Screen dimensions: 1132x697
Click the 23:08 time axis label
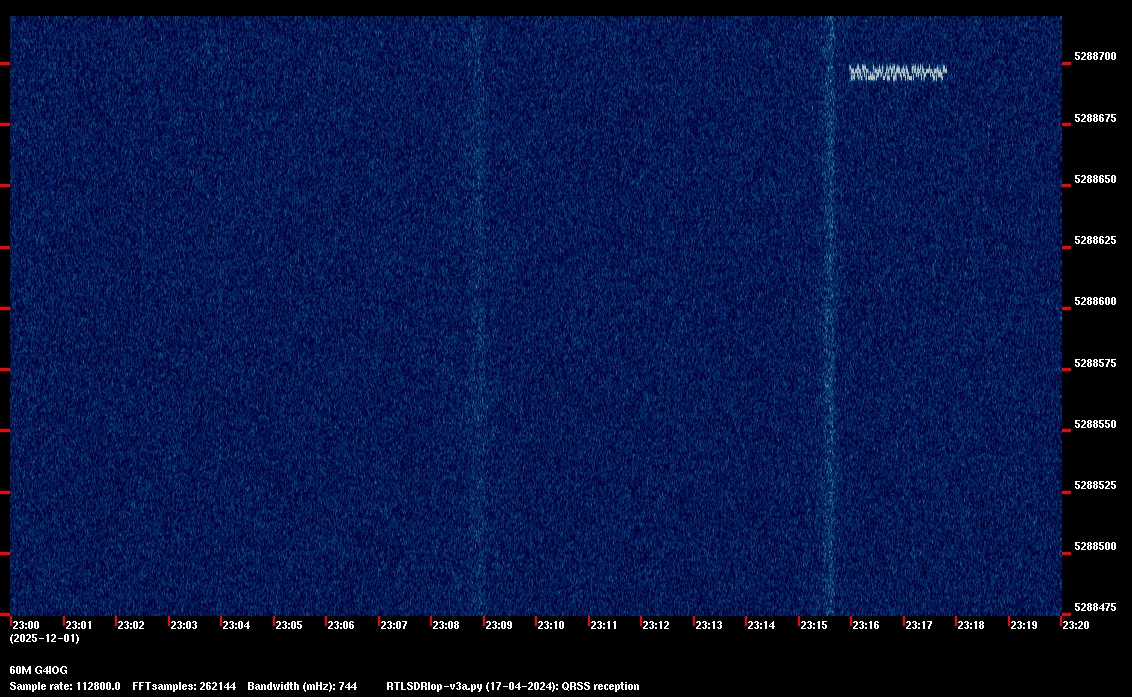tap(445, 625)
